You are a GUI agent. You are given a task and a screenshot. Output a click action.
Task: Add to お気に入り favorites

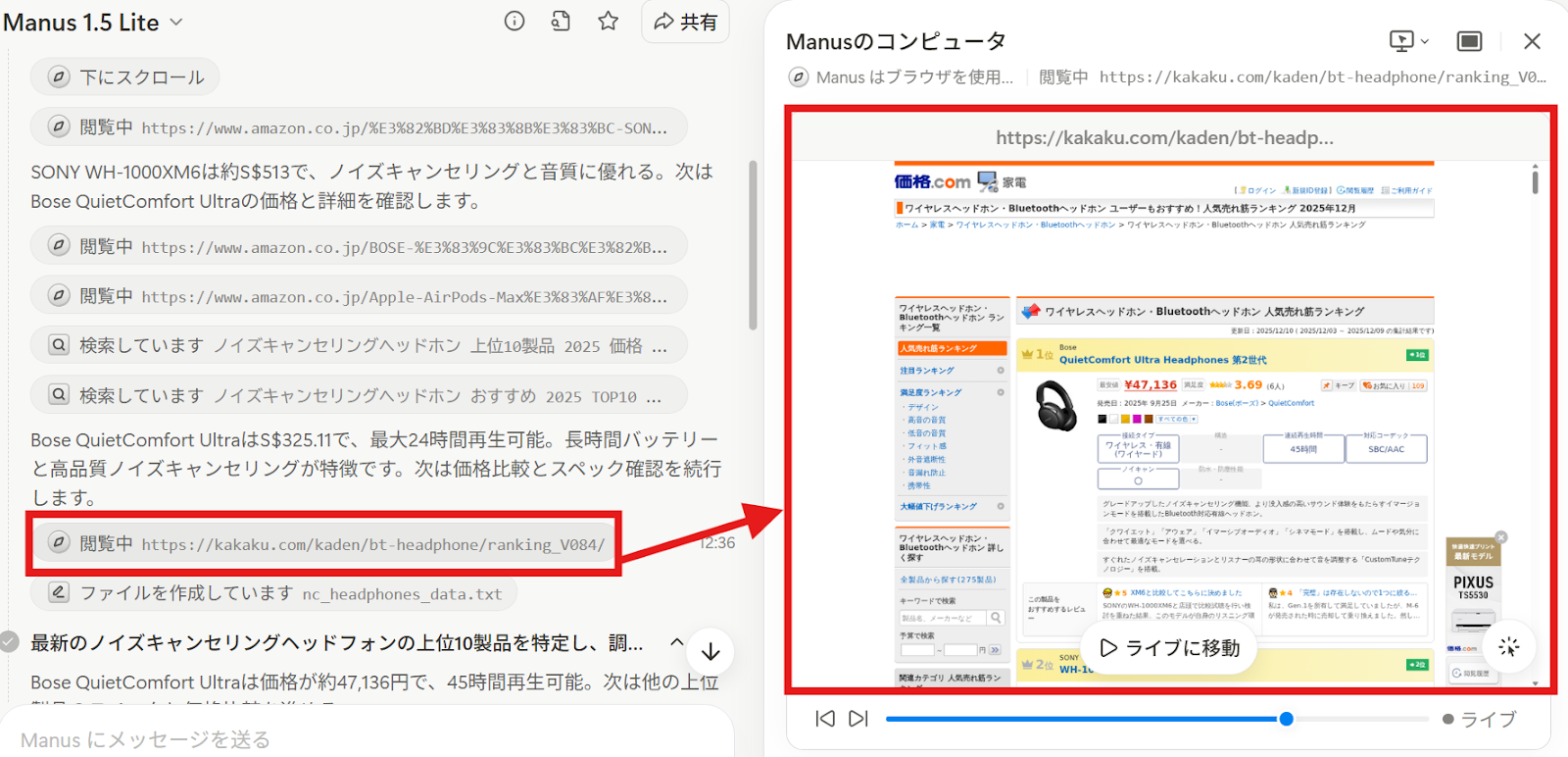coord(1393,385)
